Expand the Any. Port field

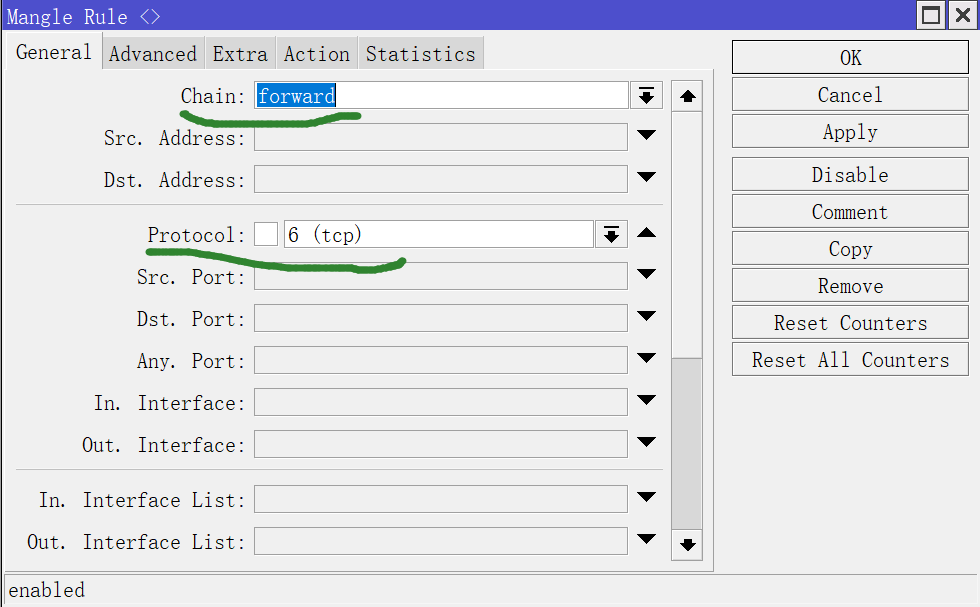(646, 360)
